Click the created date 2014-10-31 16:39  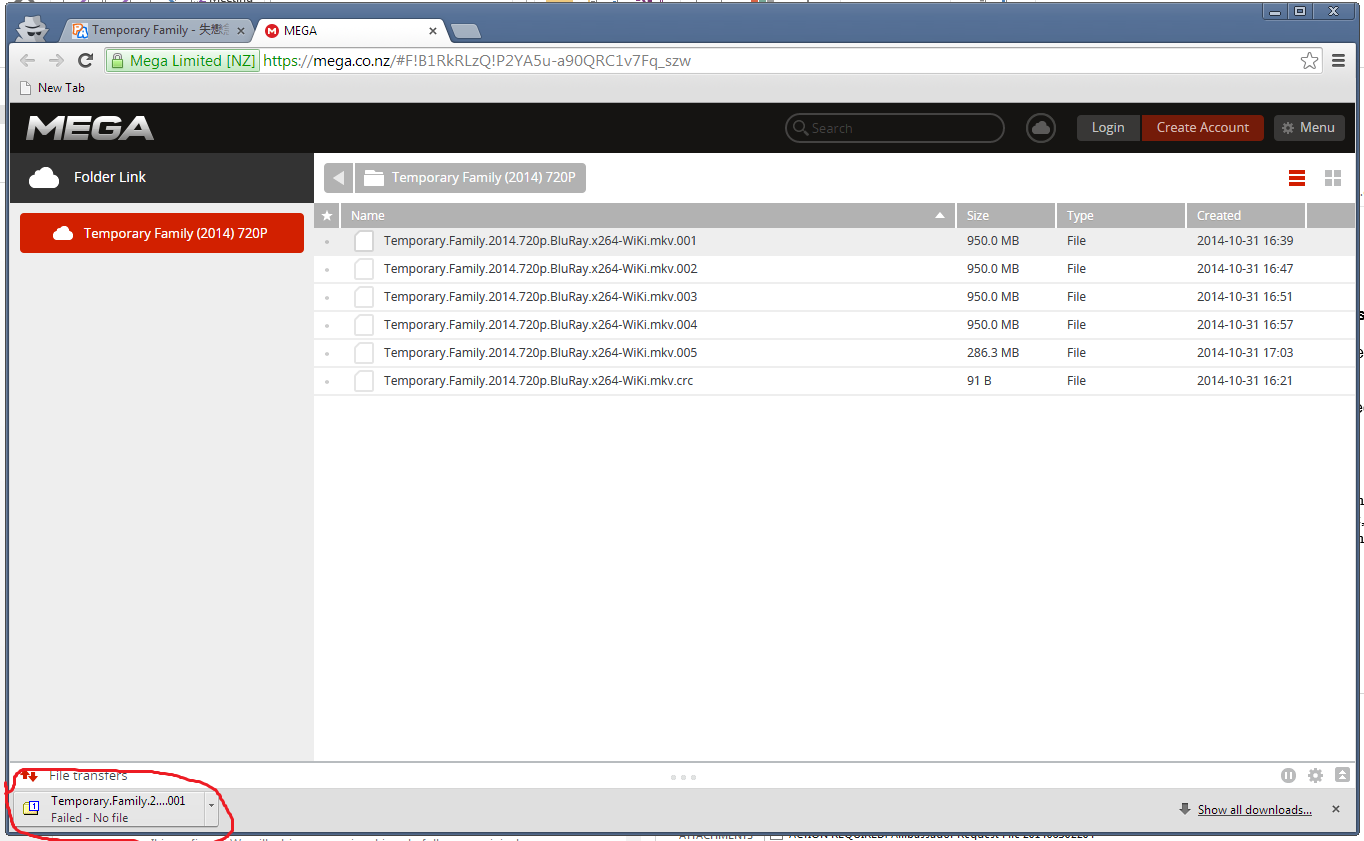tap(1245, 241)
